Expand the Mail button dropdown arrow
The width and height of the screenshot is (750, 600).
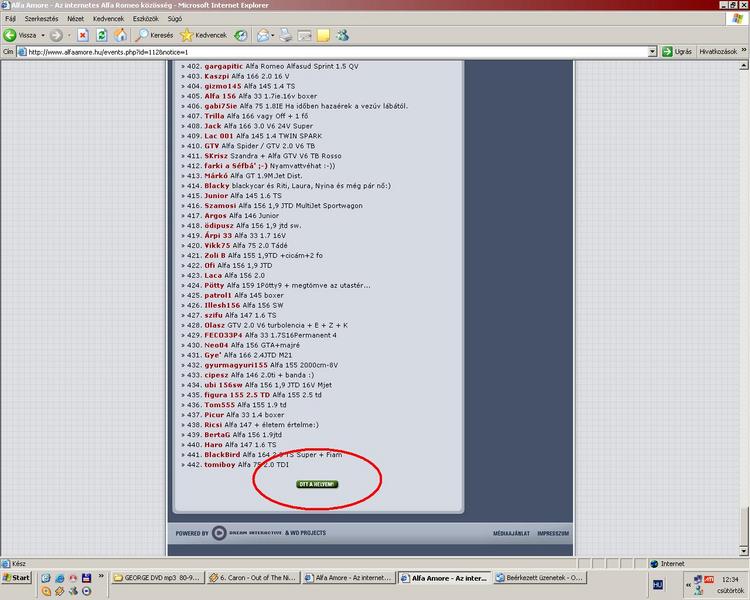tap(273, 35)
